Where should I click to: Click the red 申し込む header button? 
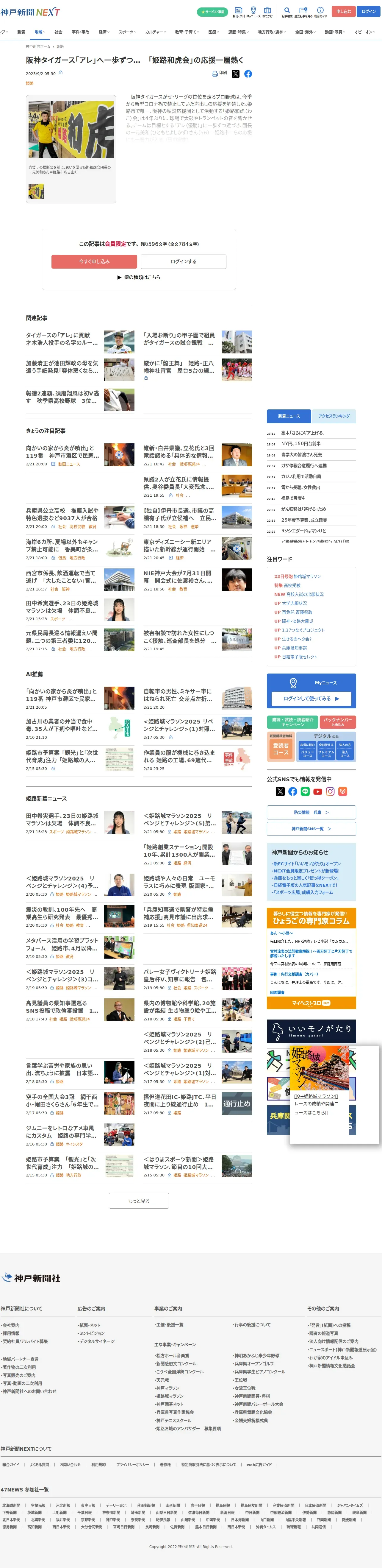(344, 12)
